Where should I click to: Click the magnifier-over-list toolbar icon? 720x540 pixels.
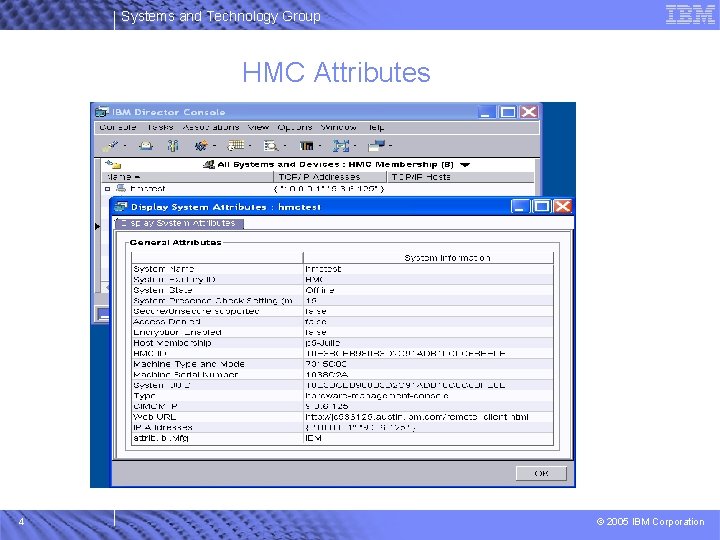click(270, 146)
